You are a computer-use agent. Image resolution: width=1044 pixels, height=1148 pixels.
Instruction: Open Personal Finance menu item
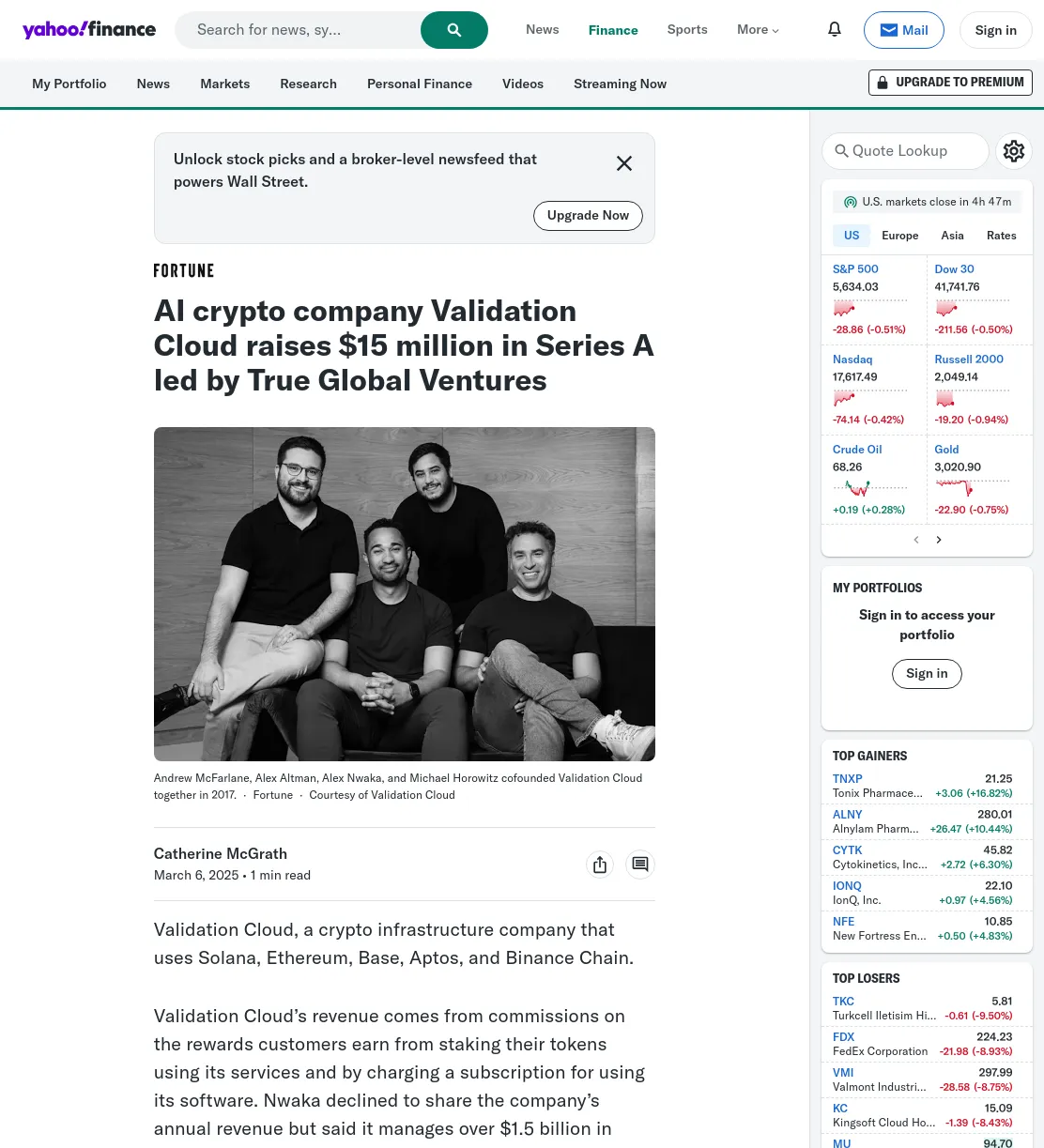click(420, 84)
